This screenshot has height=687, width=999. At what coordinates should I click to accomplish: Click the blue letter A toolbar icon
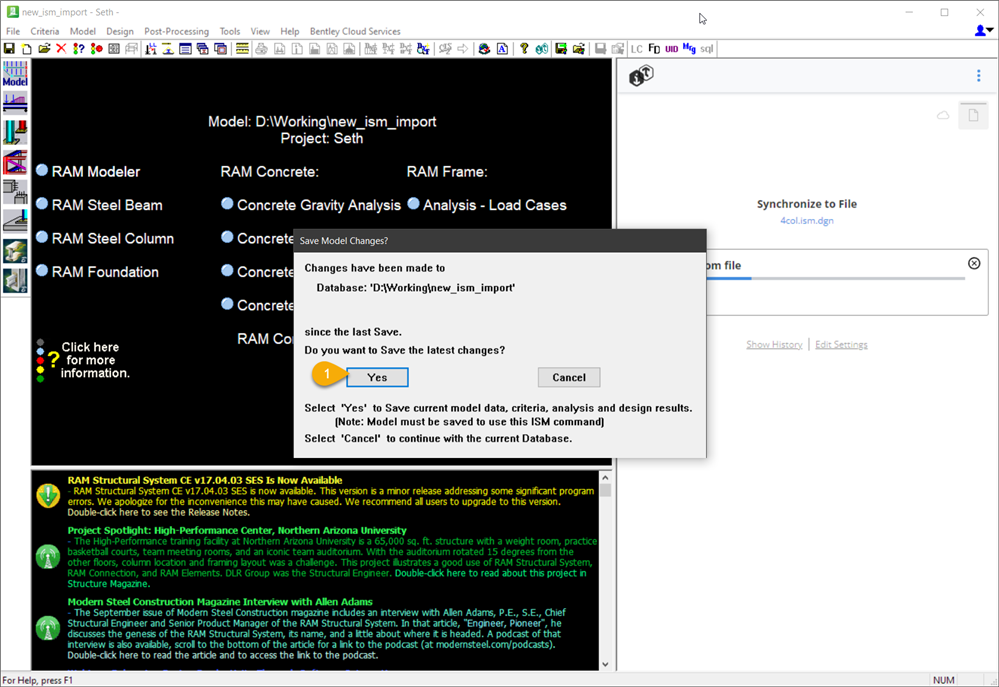[x=502, y=48]
